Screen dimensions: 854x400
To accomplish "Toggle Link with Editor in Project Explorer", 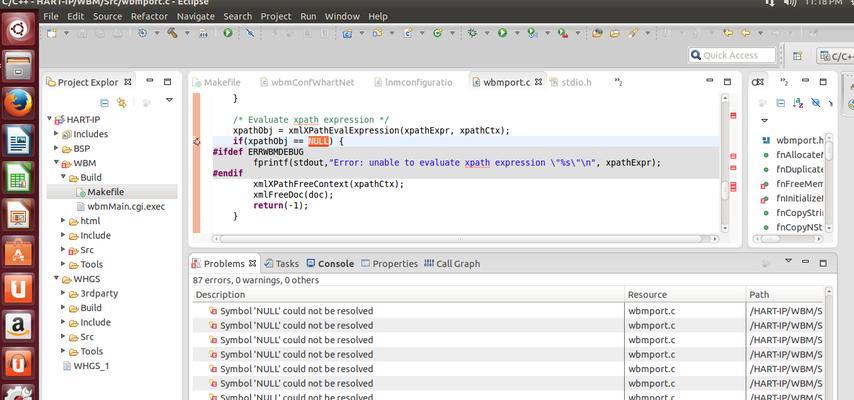I will tap(122, 102).
